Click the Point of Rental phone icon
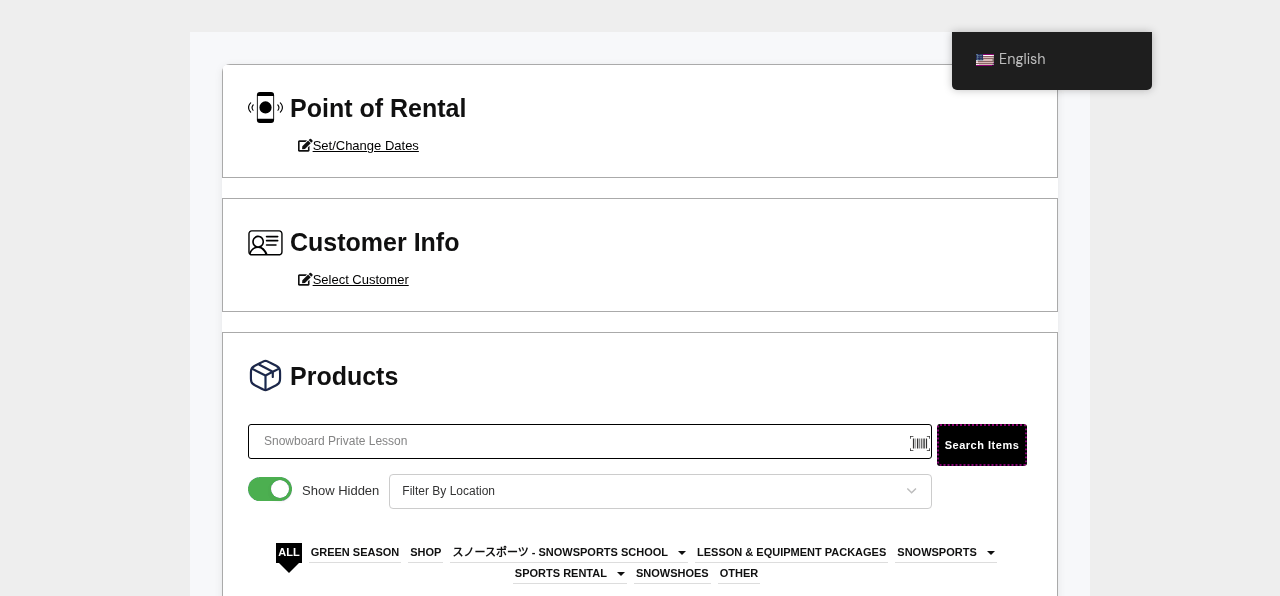The image size is (1280, 596). click(x=265, y=108)
